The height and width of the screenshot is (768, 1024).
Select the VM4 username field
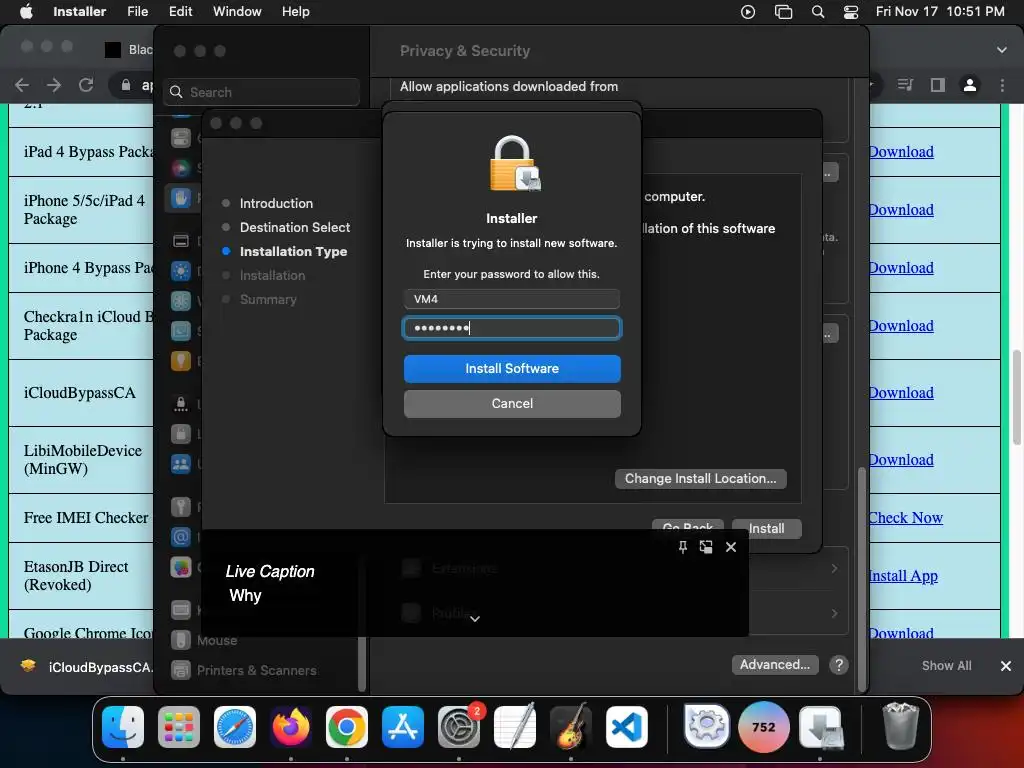512,299
